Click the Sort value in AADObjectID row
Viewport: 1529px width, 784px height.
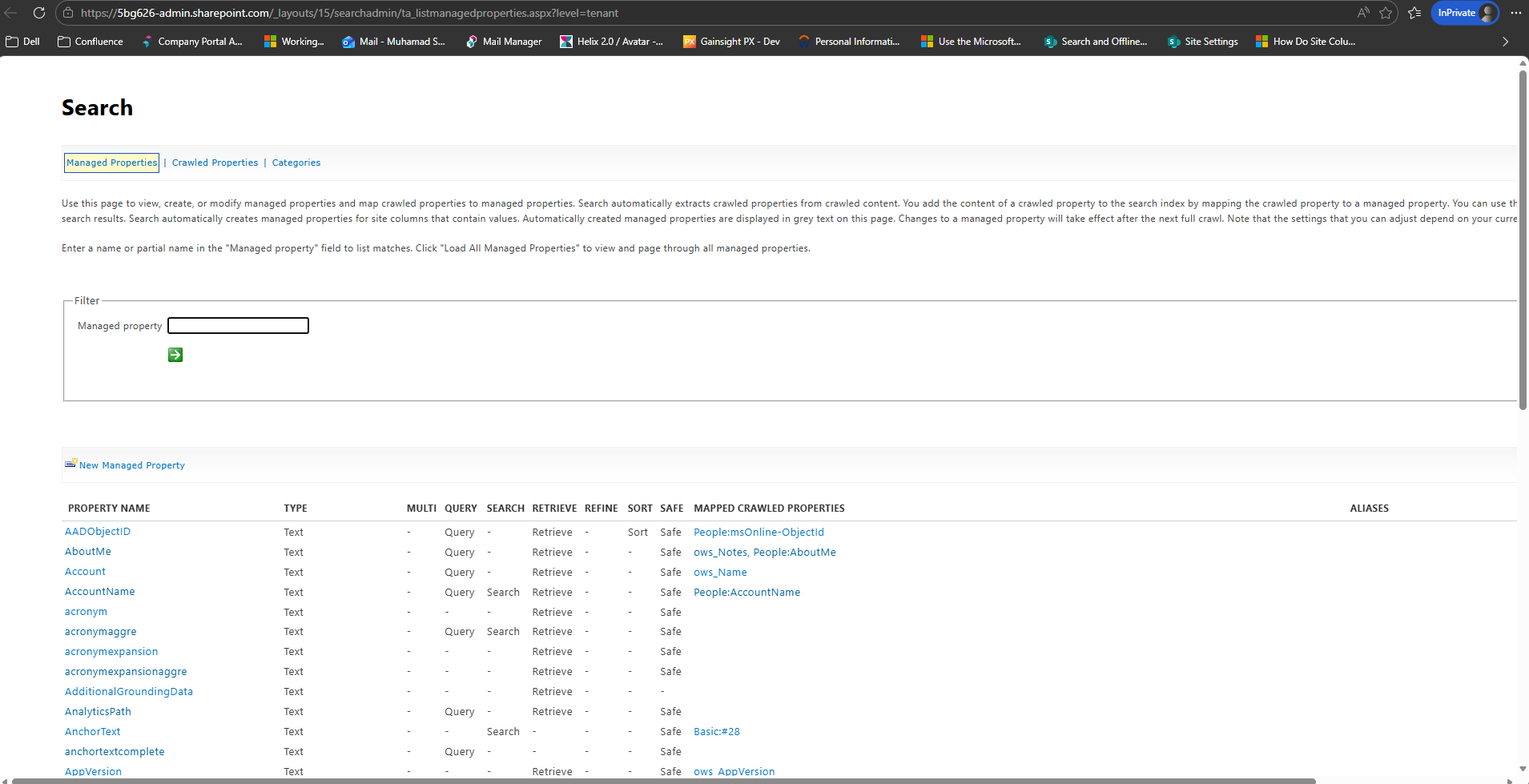tap(638, 532)
